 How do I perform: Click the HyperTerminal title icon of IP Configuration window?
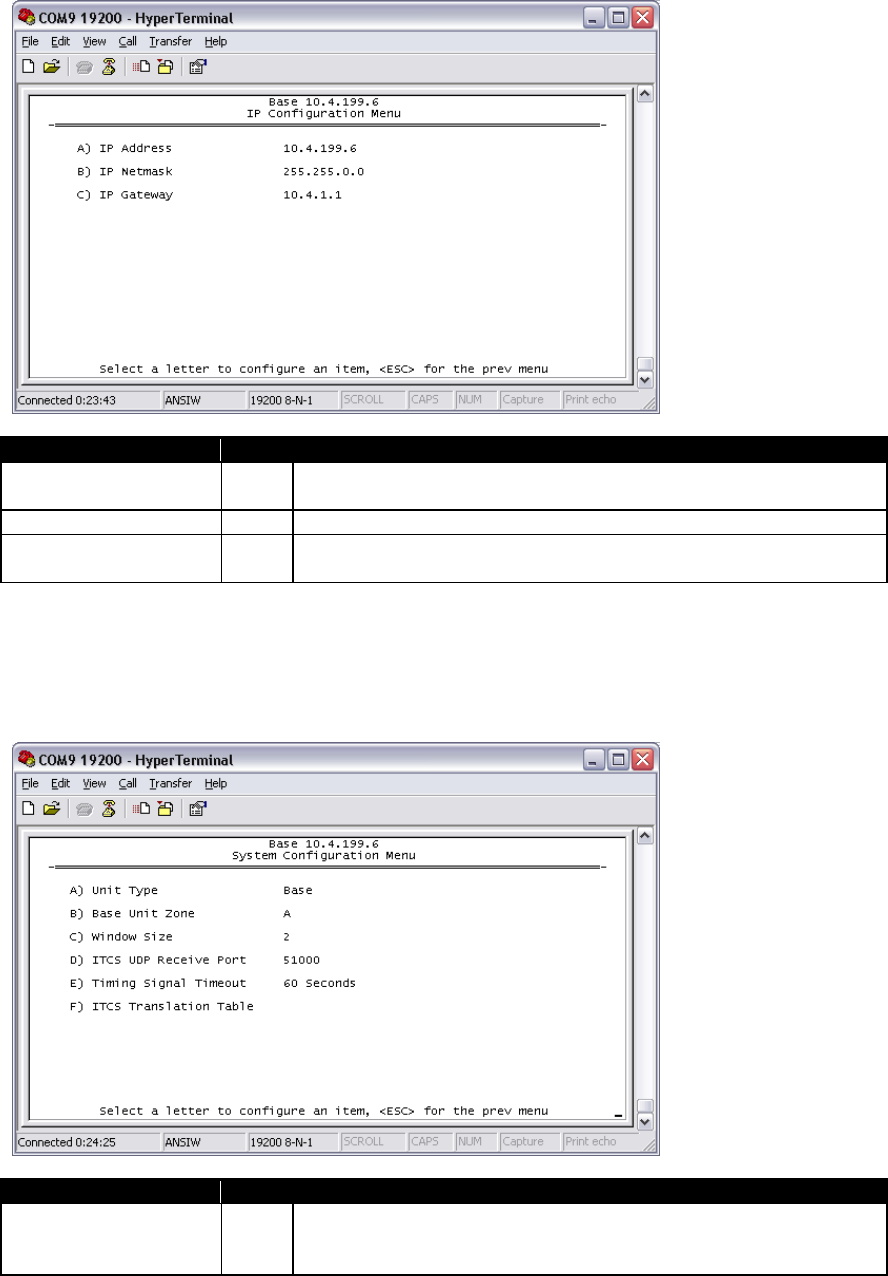(27, 18)
